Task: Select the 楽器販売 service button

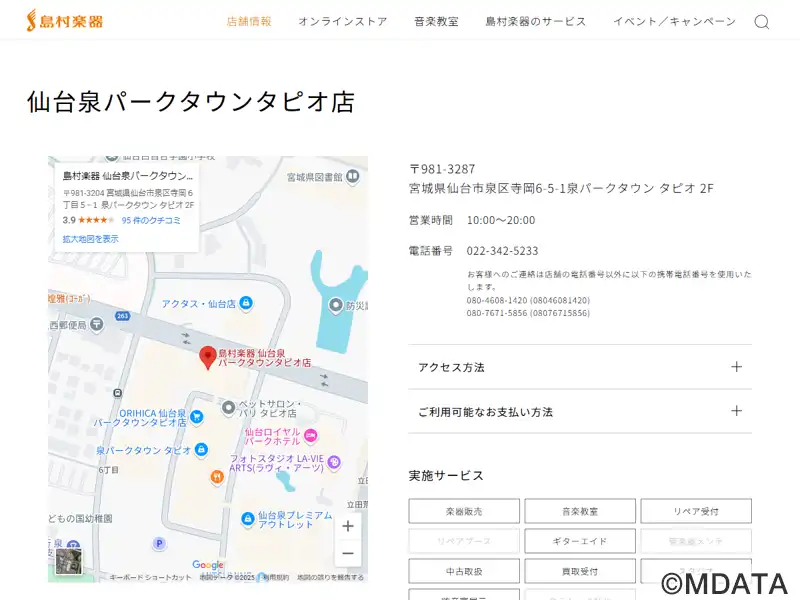Action: tap(464, 511)
